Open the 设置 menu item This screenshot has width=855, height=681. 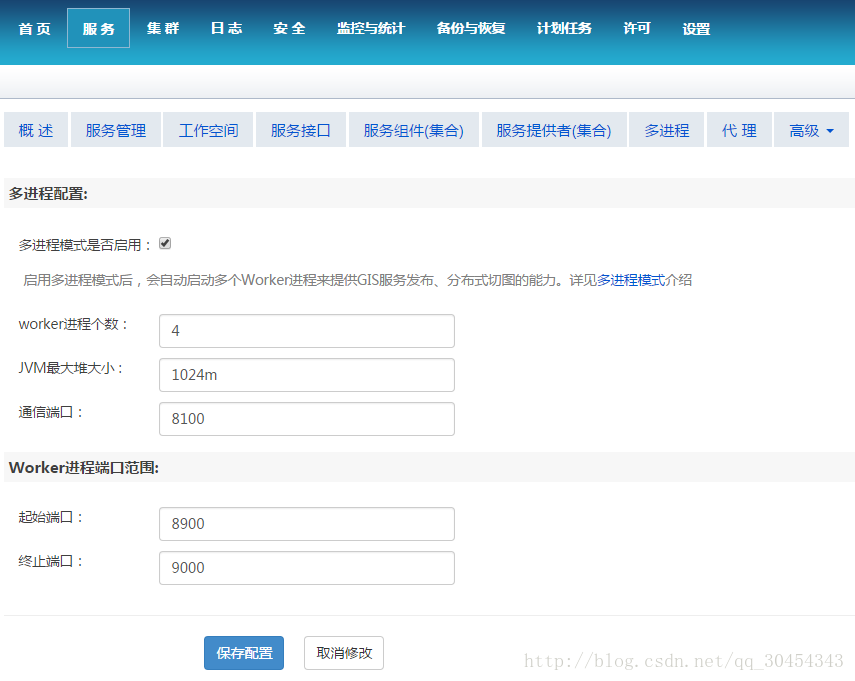click(696, 28)
